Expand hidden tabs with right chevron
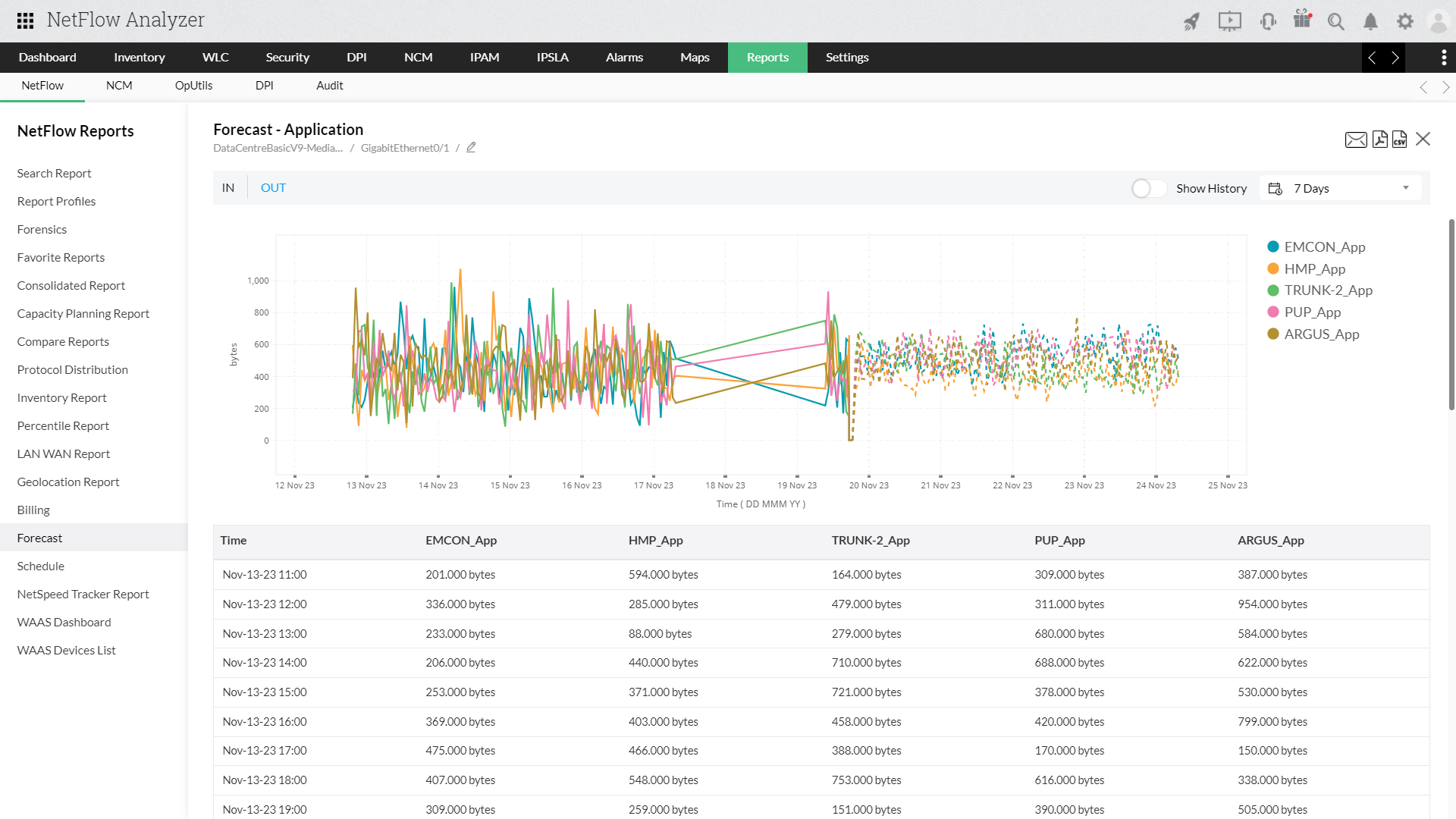 point(1395,58)
